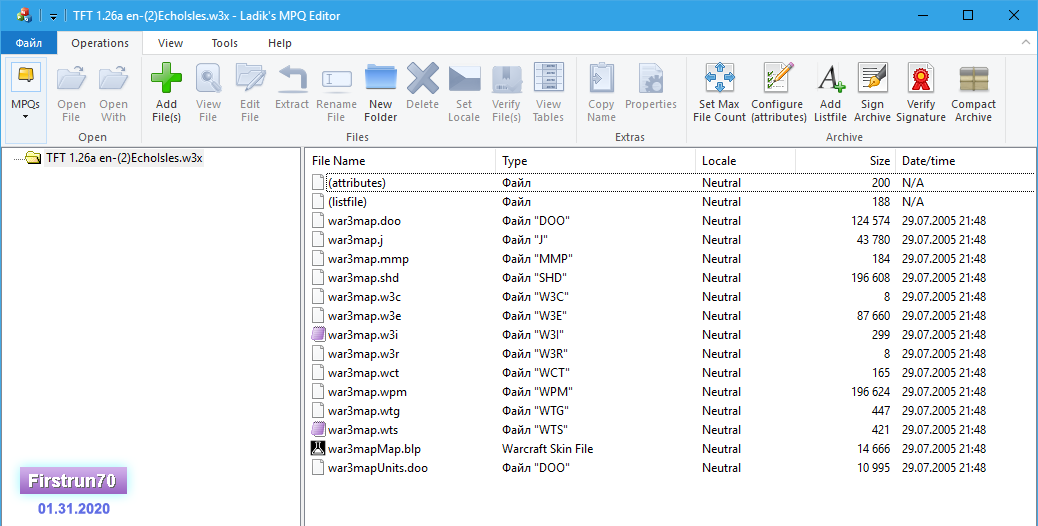1038x526 pixels.
Task: Open the Help ribbon tab
Action: coord(279,43)
